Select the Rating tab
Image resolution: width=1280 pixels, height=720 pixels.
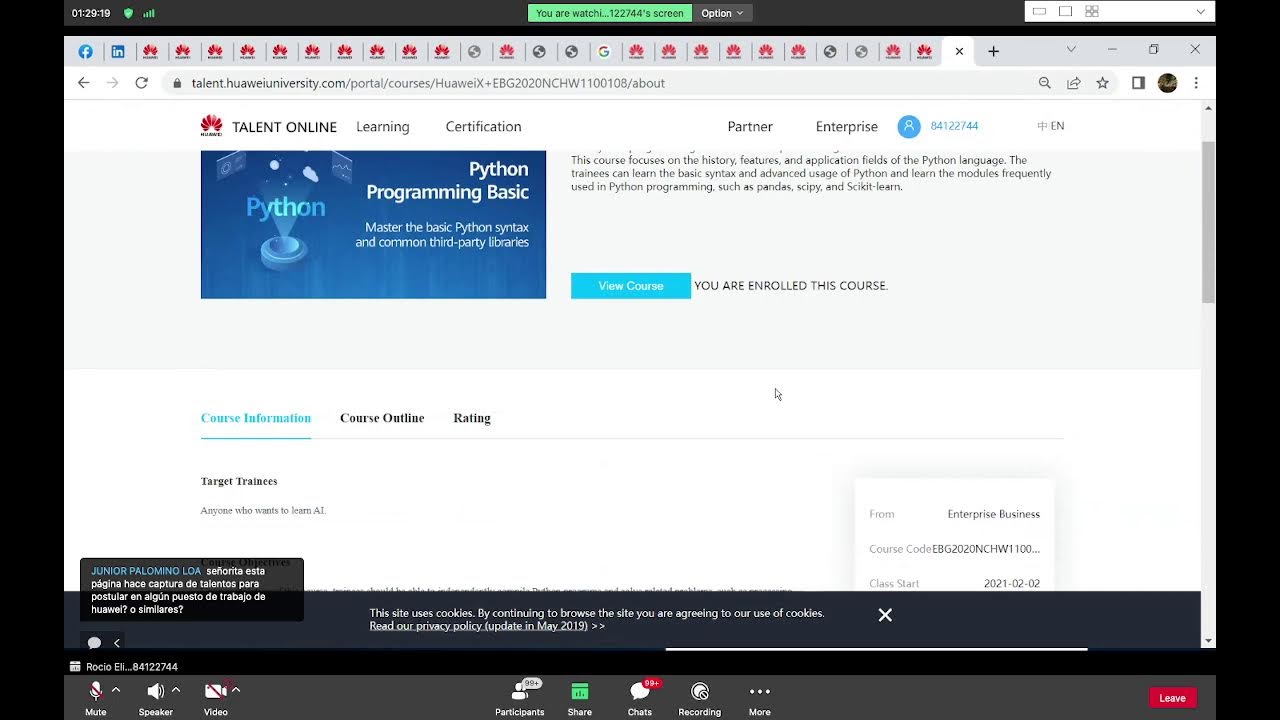[472, 418]
